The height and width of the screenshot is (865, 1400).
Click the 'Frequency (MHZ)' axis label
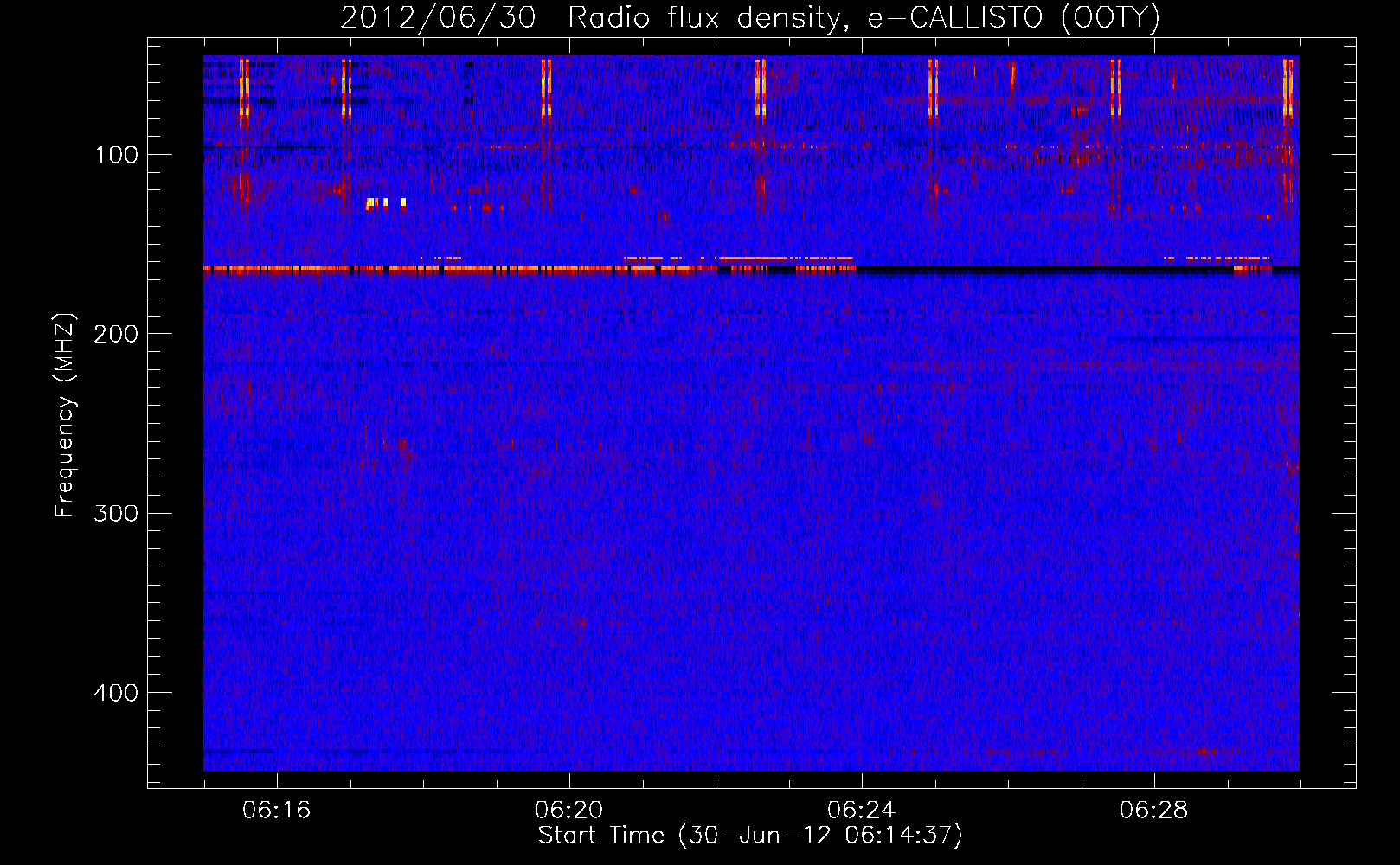tap(65, 415)
